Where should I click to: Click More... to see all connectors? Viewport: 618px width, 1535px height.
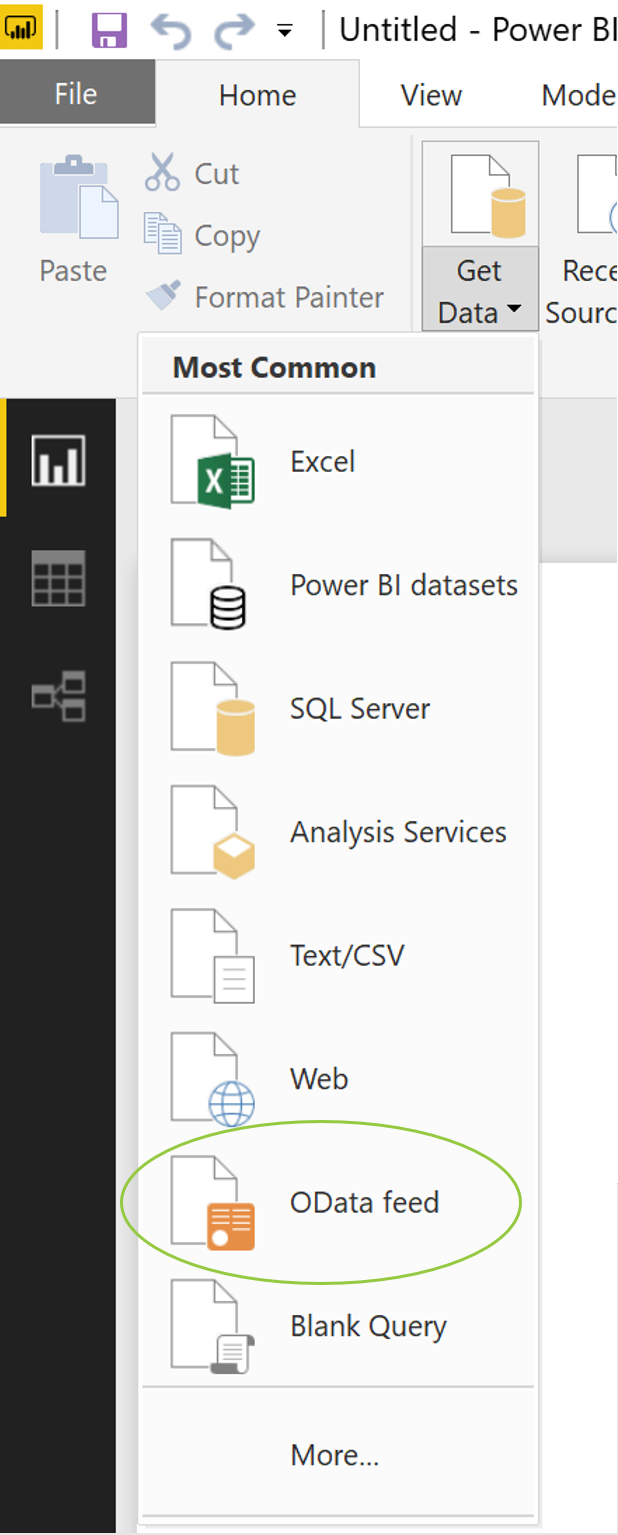334,1455
